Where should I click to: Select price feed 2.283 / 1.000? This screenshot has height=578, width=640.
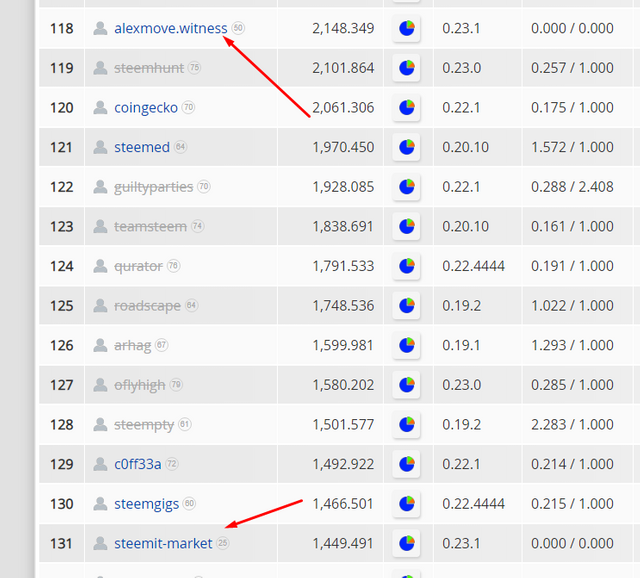click(572, 425)
